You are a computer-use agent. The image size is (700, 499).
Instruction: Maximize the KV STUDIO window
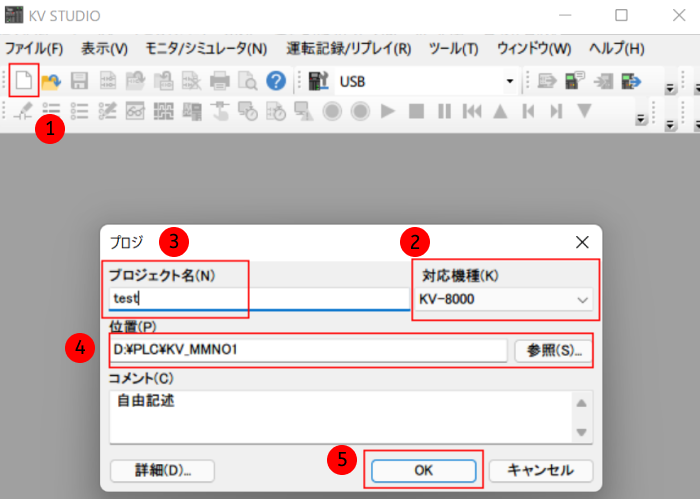pos(621,15)
